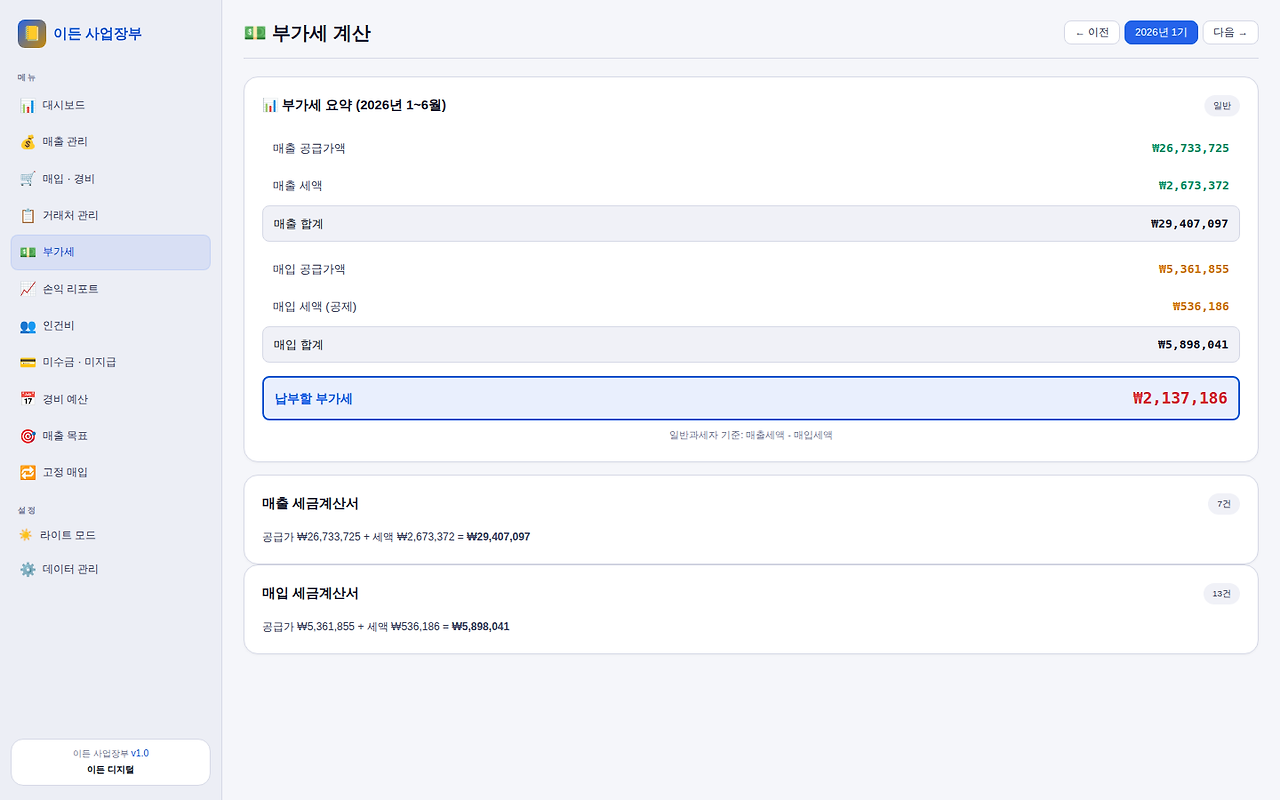Select the 부가세 ledger icon
The height and width of the screenshot is (800, 1280).
(x=28, y=252)
